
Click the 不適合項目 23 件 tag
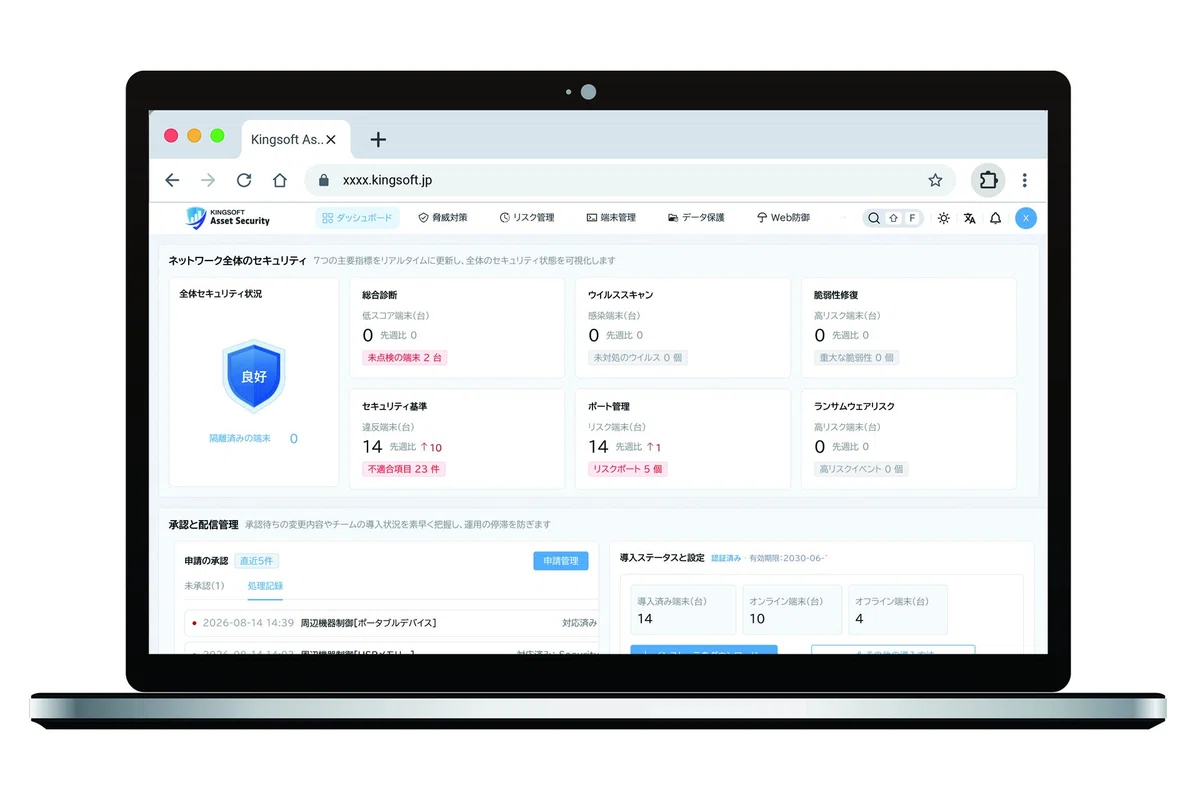point(403,469)
